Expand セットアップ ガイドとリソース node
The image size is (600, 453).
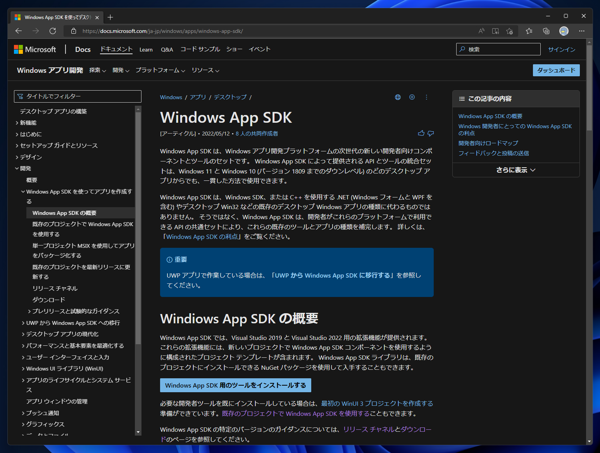pyautogui.click(x=17, y=146)
